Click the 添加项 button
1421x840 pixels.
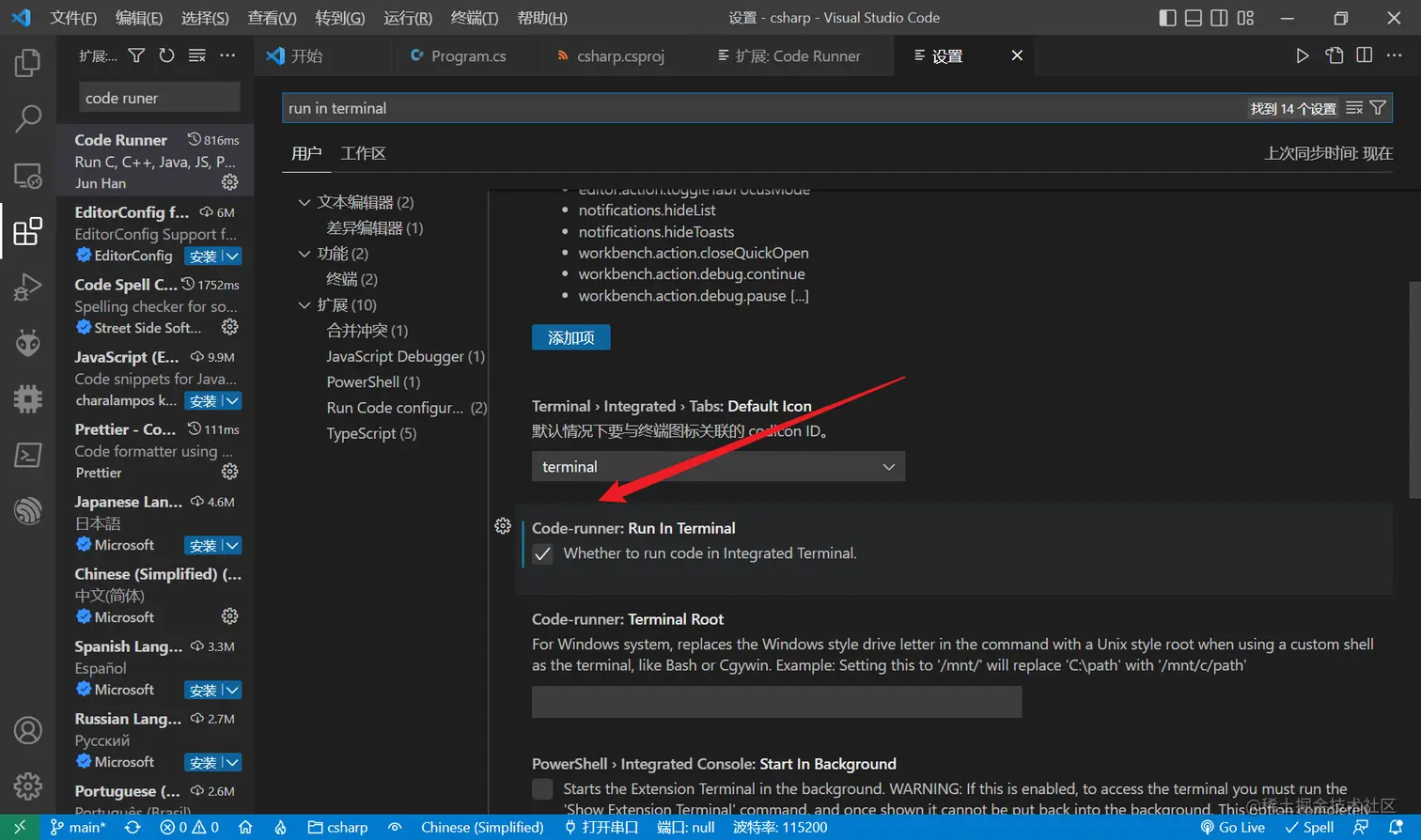tap(571, 337)
